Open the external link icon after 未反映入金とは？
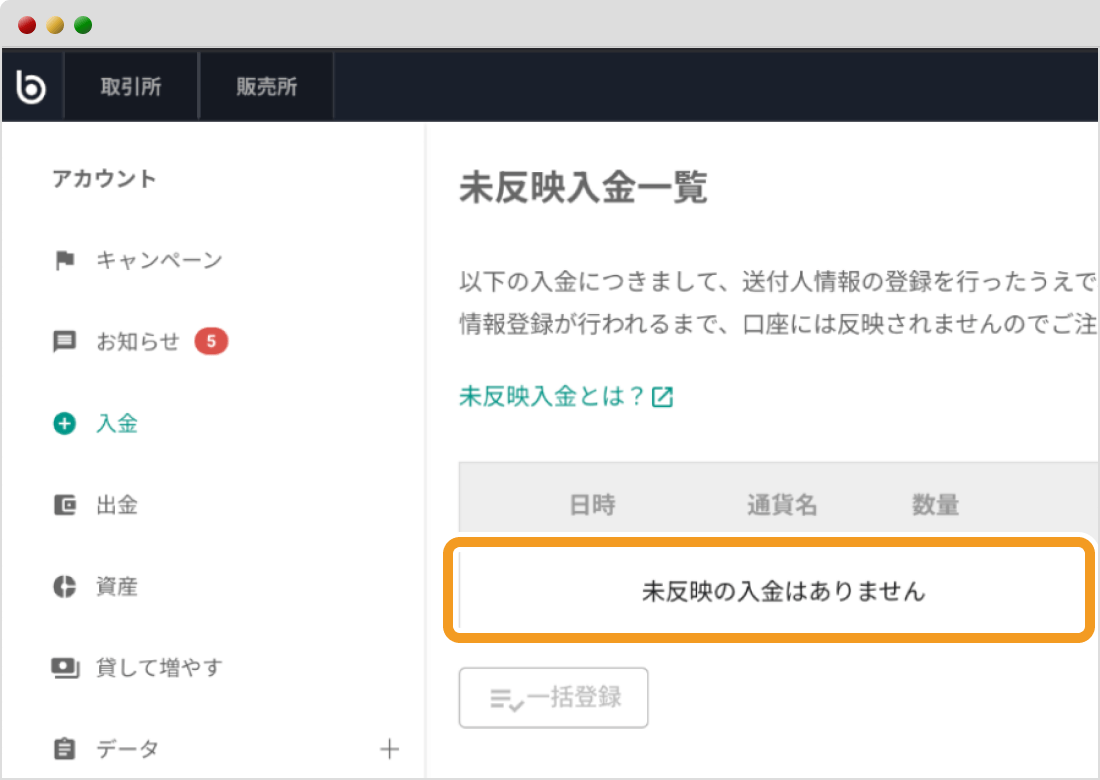 pos(662,397)
